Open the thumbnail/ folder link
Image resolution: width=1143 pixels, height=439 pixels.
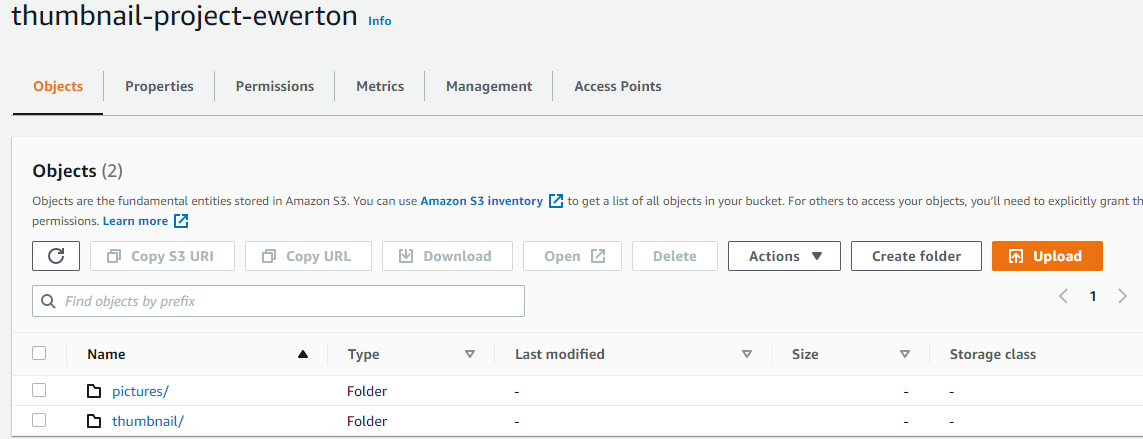148,421
